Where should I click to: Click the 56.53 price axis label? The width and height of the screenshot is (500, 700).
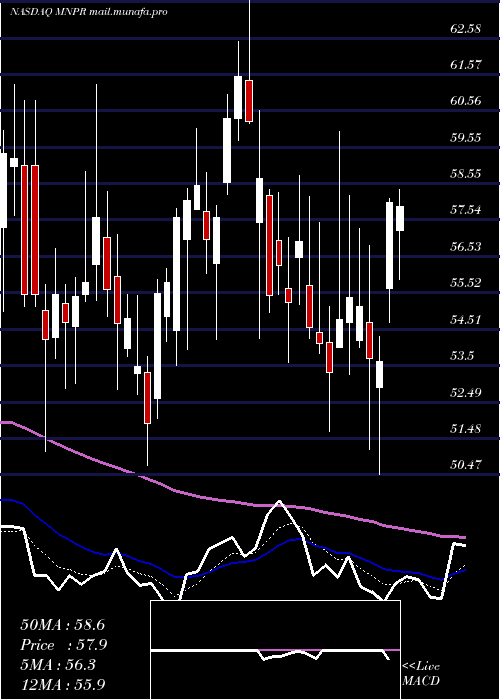point(466,246)
